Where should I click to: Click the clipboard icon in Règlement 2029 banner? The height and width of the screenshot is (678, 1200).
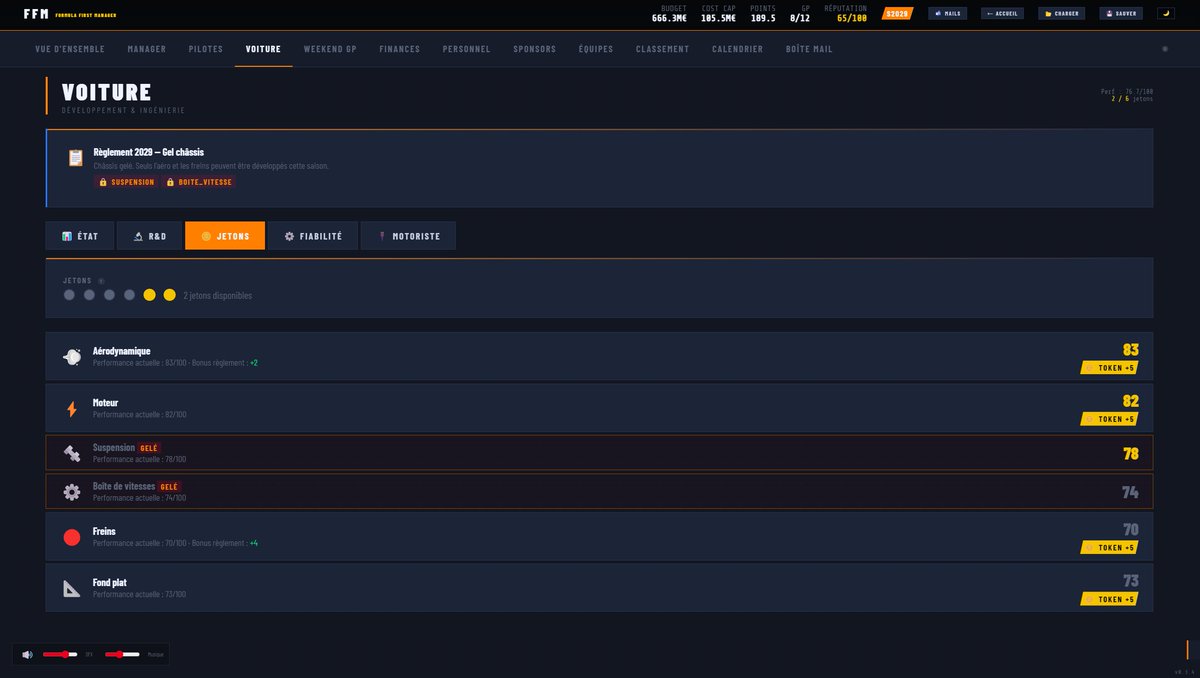click(75, 158)
